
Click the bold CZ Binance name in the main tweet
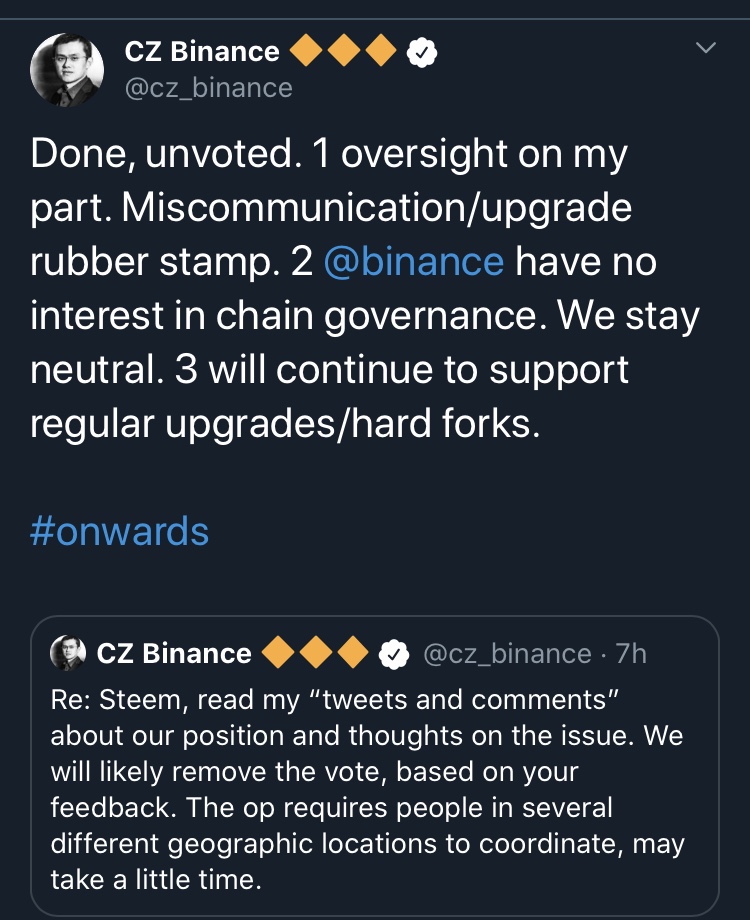[x=202, y=52]
